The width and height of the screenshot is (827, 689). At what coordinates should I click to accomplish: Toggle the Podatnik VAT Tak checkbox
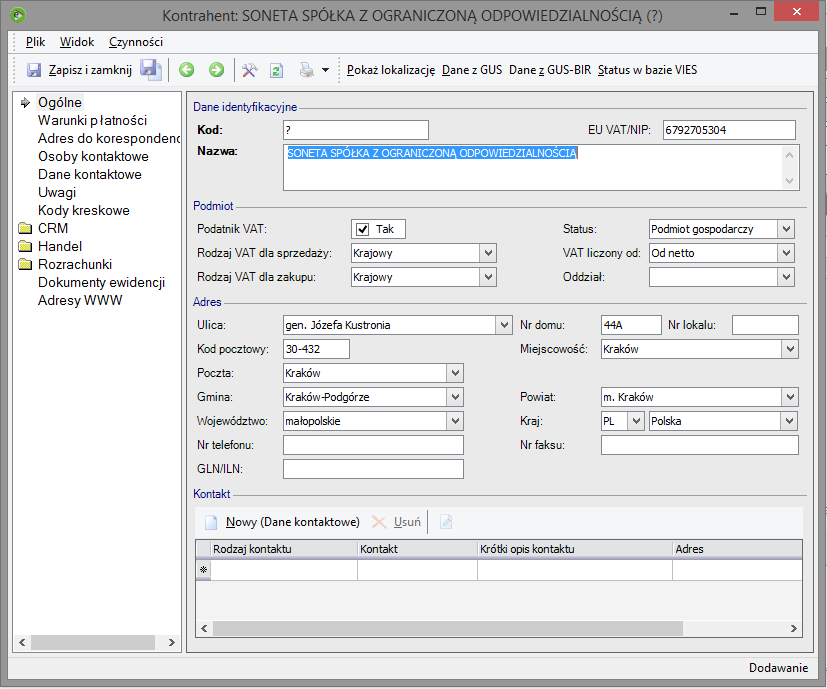tap(362, 229)
